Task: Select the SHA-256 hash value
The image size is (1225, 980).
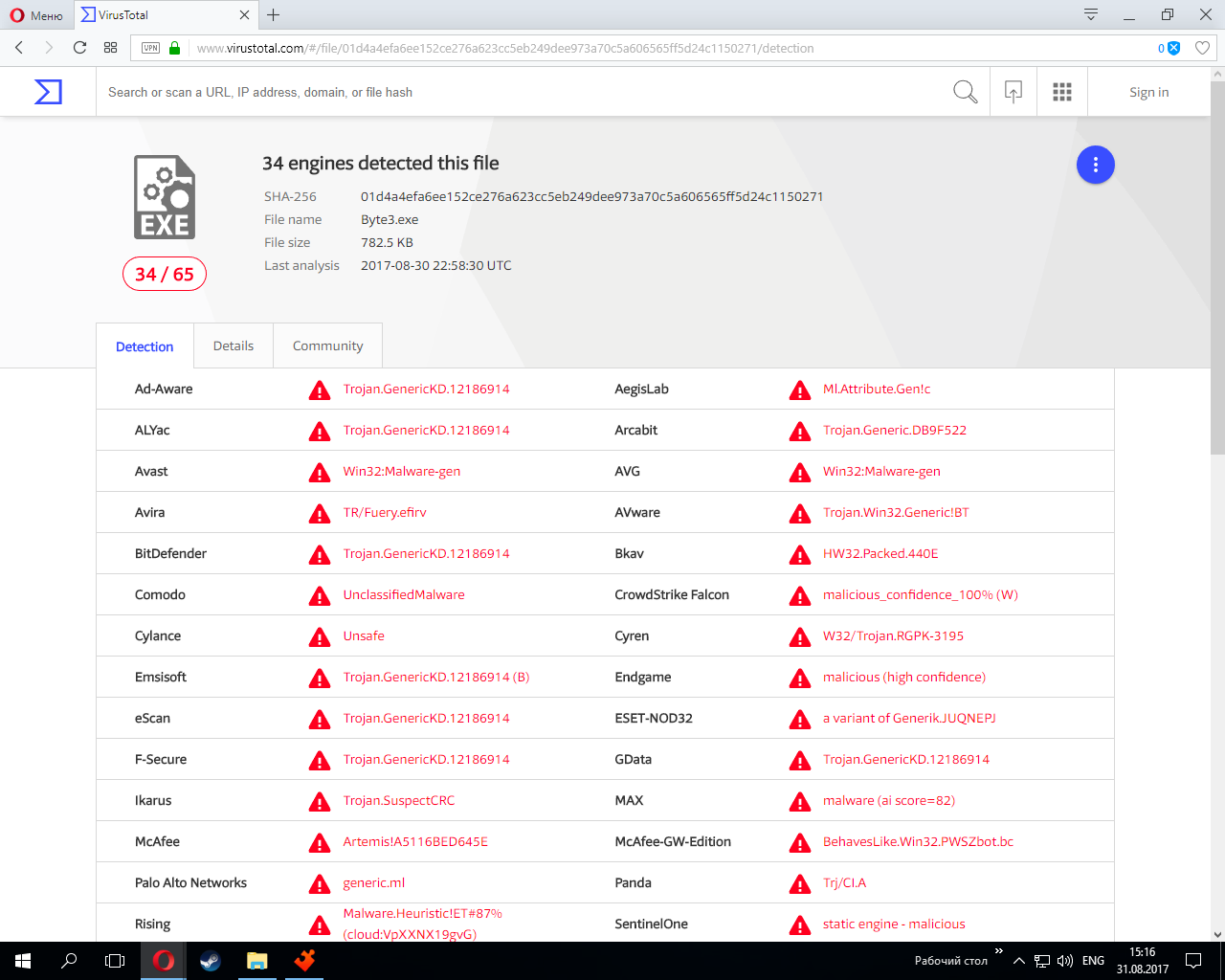Action: (x=591, y=196)
